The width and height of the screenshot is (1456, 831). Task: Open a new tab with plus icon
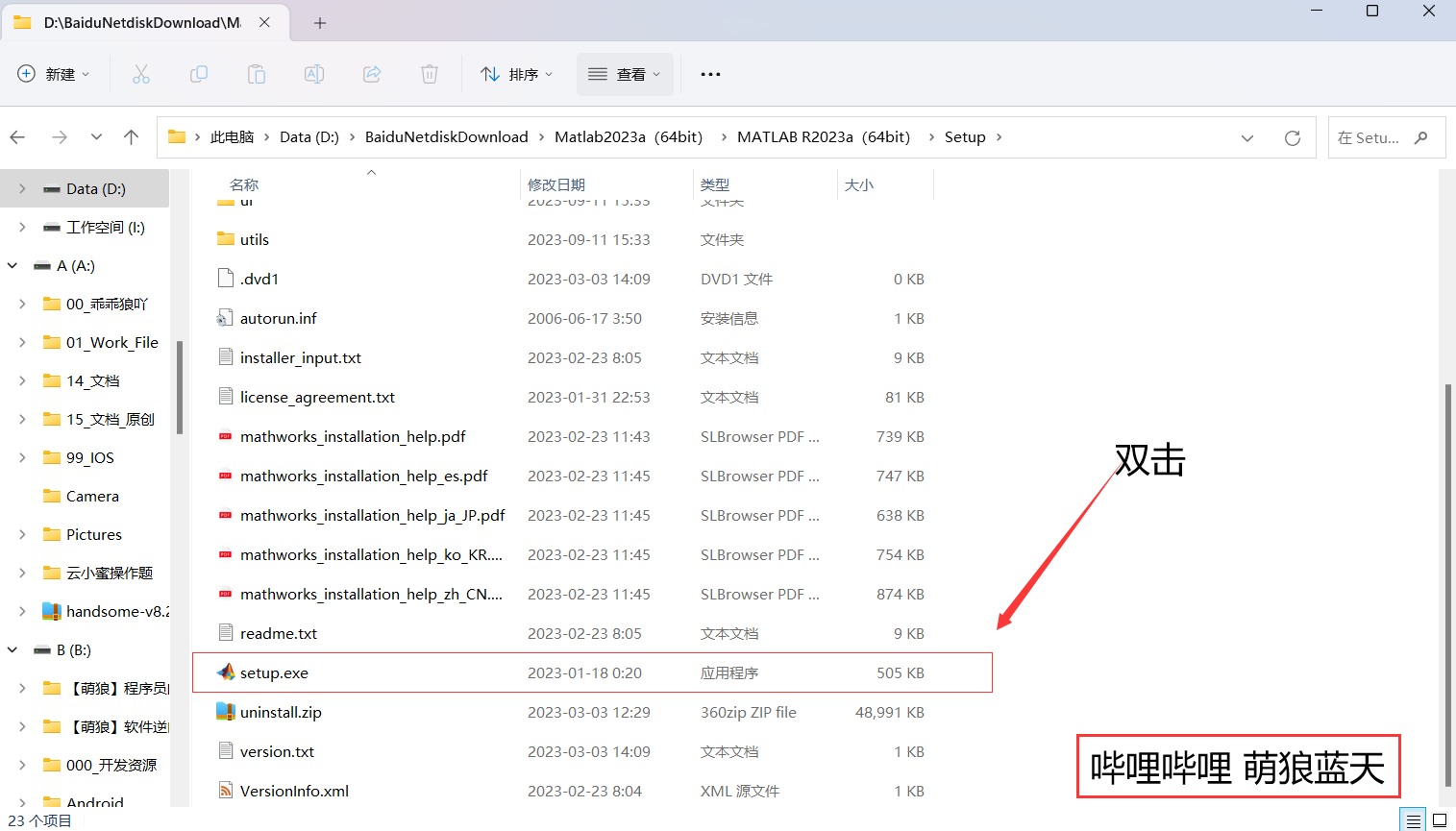pos(320,23)
